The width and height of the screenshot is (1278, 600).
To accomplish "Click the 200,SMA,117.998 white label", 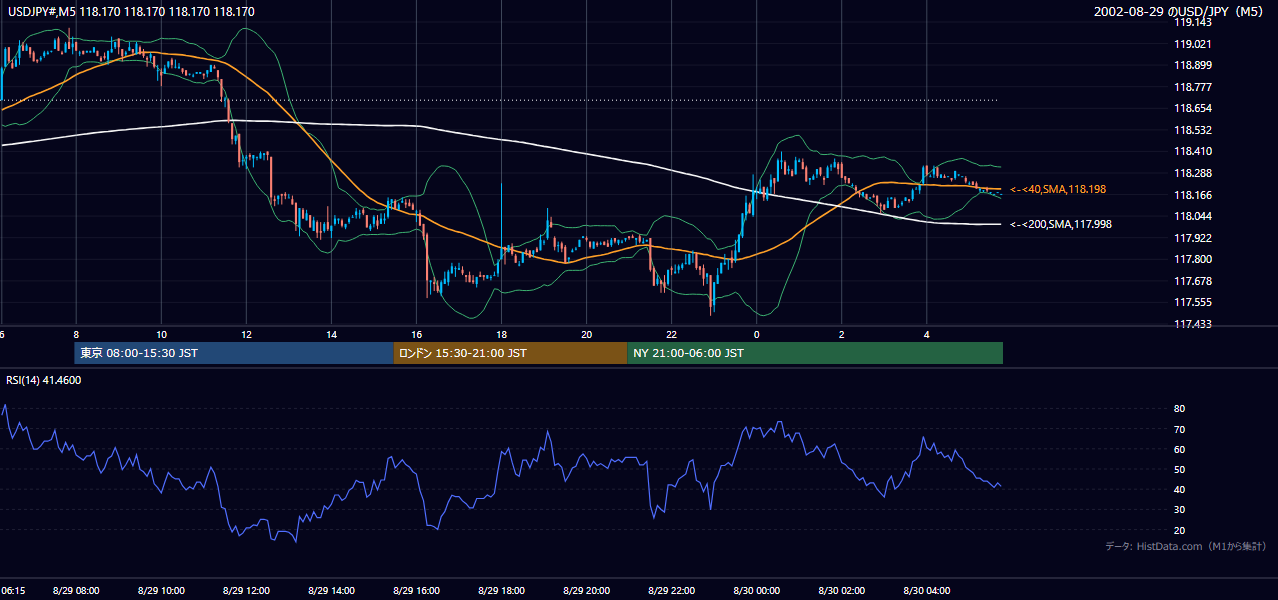I will click(x=1061, y=224).
